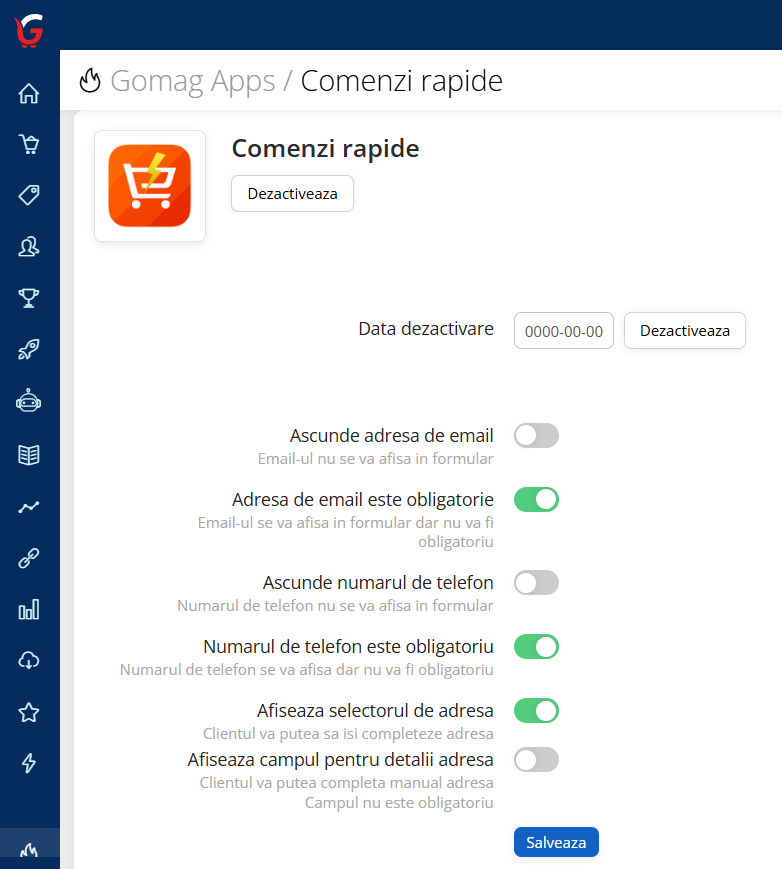This screenshot has height=869, width=782.
Task: Click the robot automation icon
Action: [29, 402]
